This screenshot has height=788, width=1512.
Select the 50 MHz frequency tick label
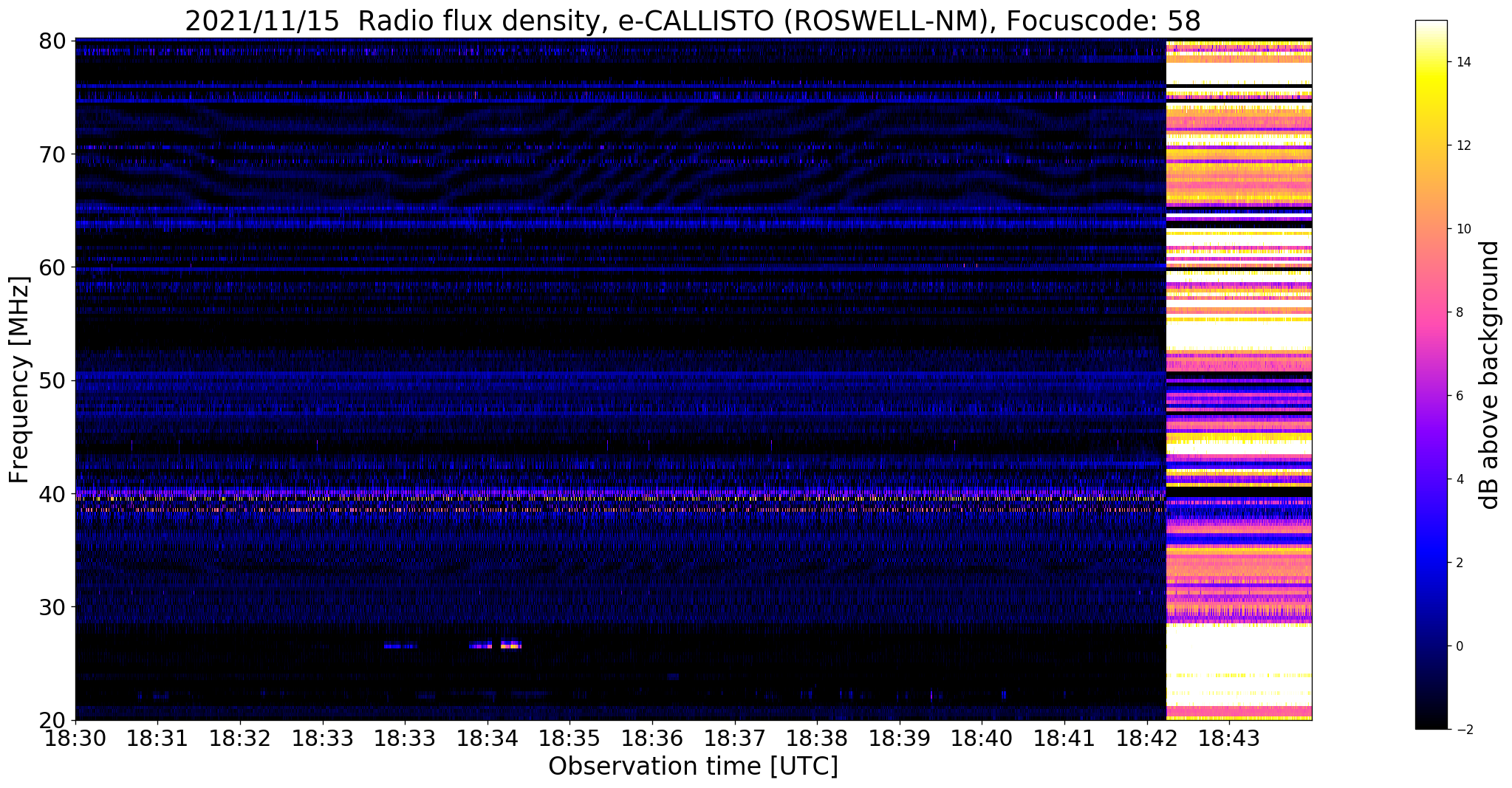pyautogui.click(x=52, y=380)
